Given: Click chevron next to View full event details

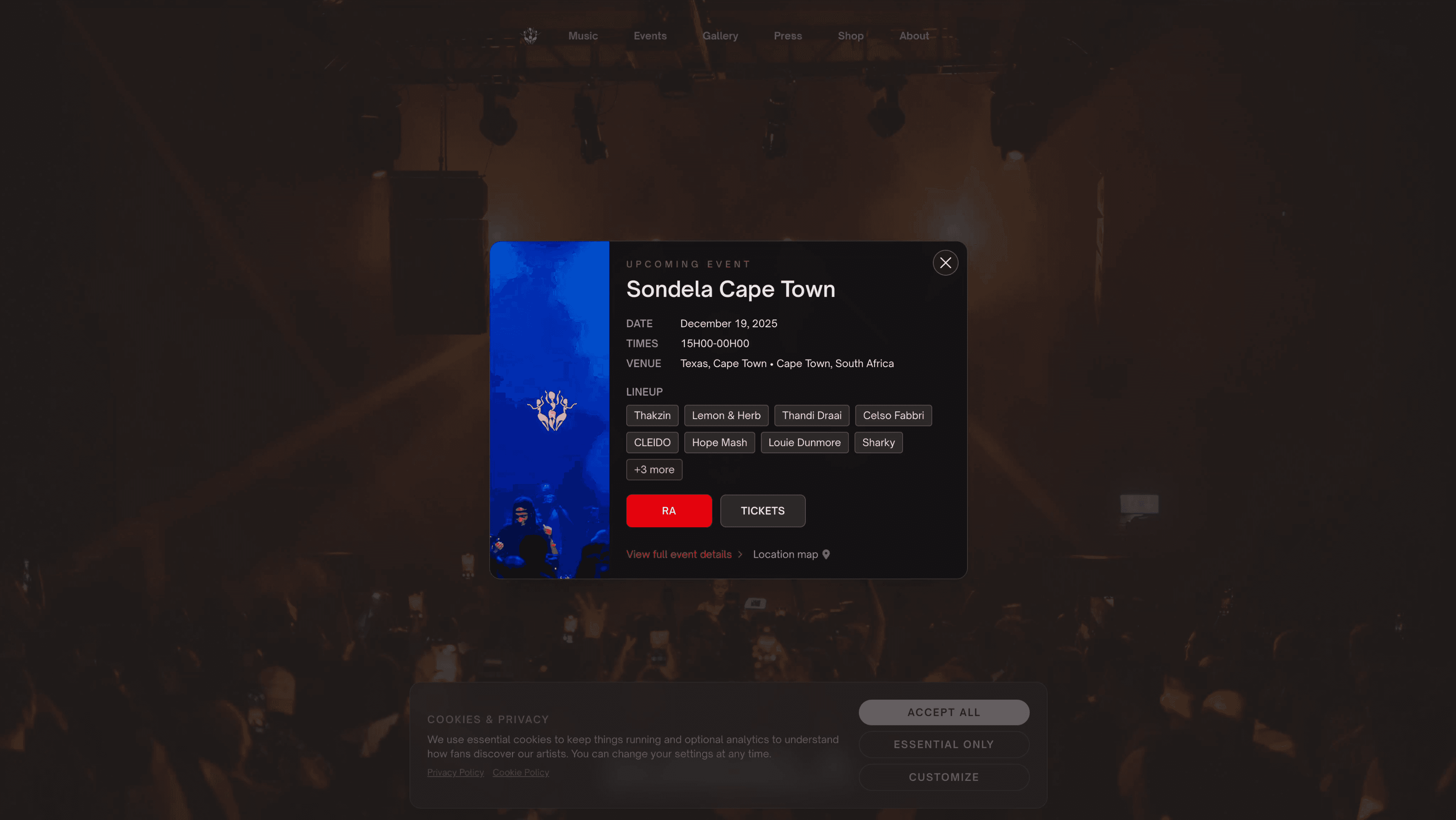Looking at the screenshot, I should coord(740,554).
